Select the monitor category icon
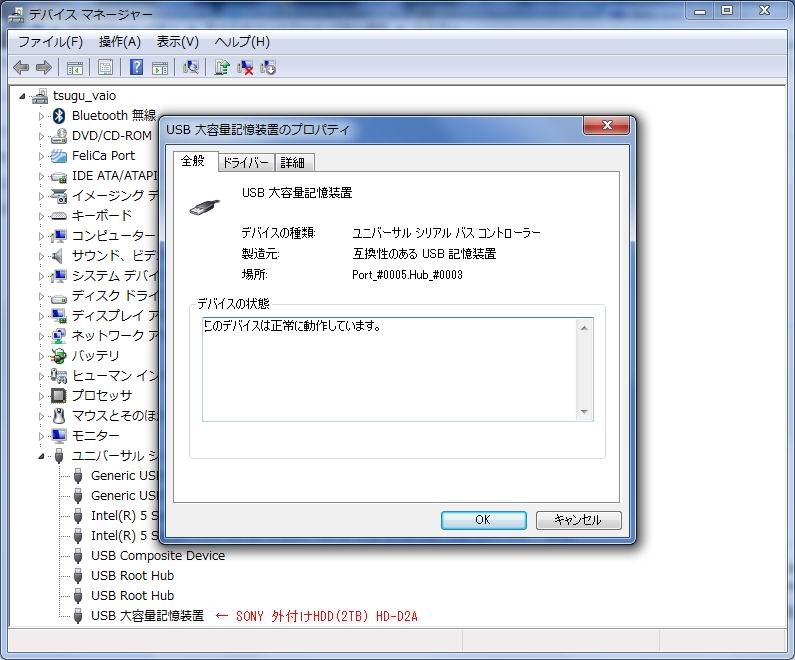This screenshot has height=660, width=795. point(59,435)
